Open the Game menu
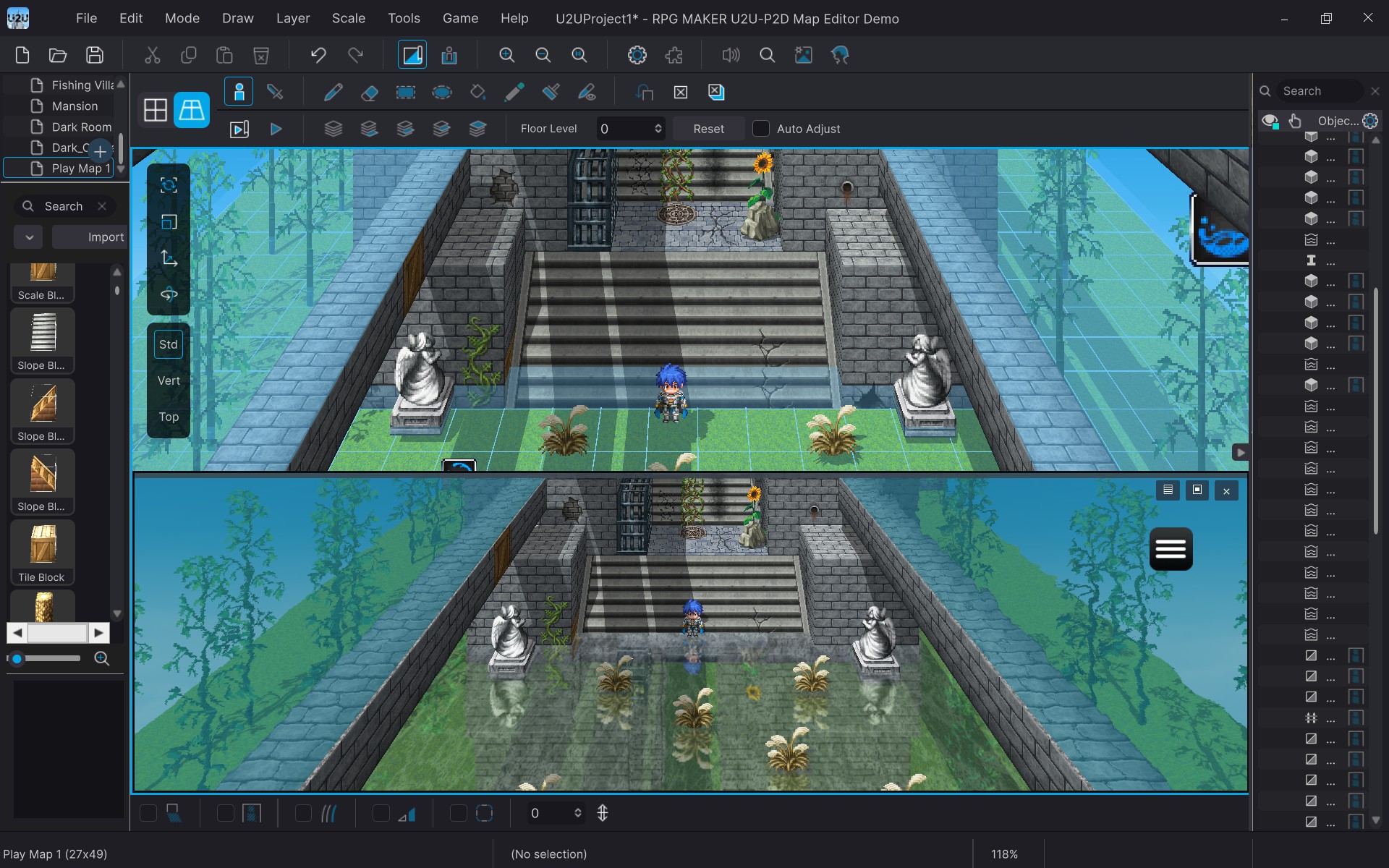The width and height of the screenshot is (1389, 868). (460, 18)
